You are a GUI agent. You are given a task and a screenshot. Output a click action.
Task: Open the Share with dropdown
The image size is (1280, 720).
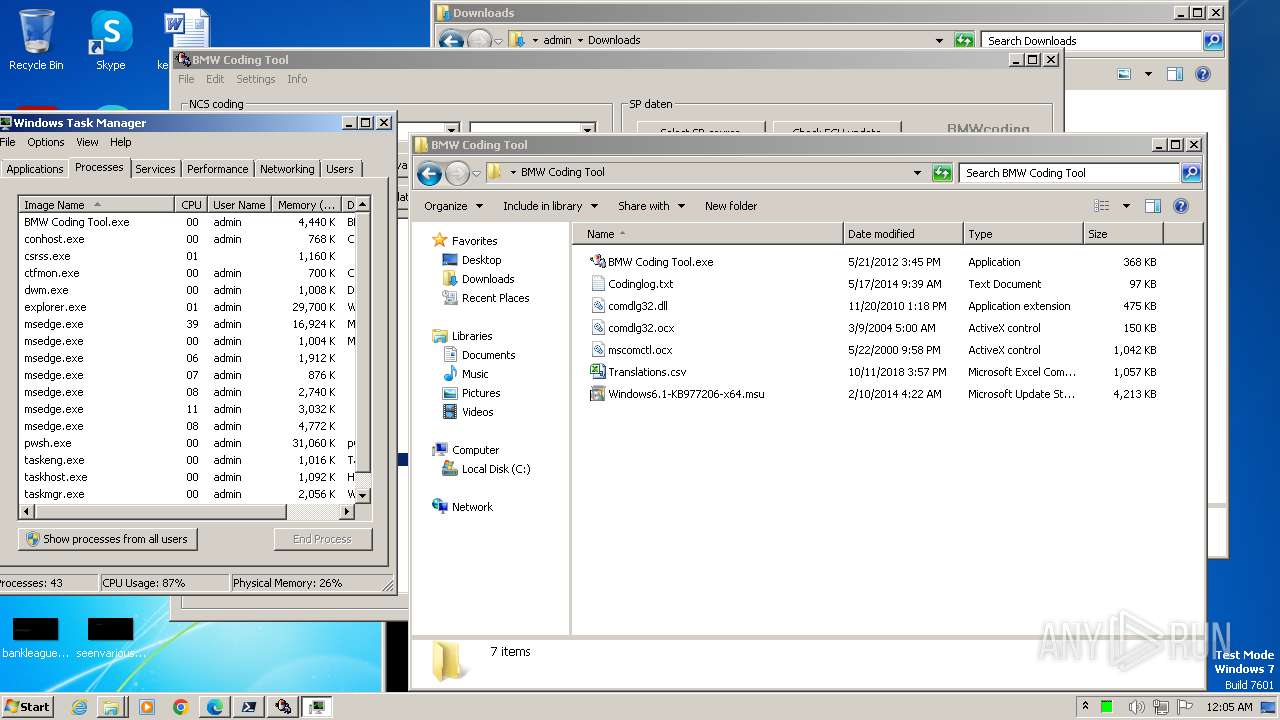[652, 206]
